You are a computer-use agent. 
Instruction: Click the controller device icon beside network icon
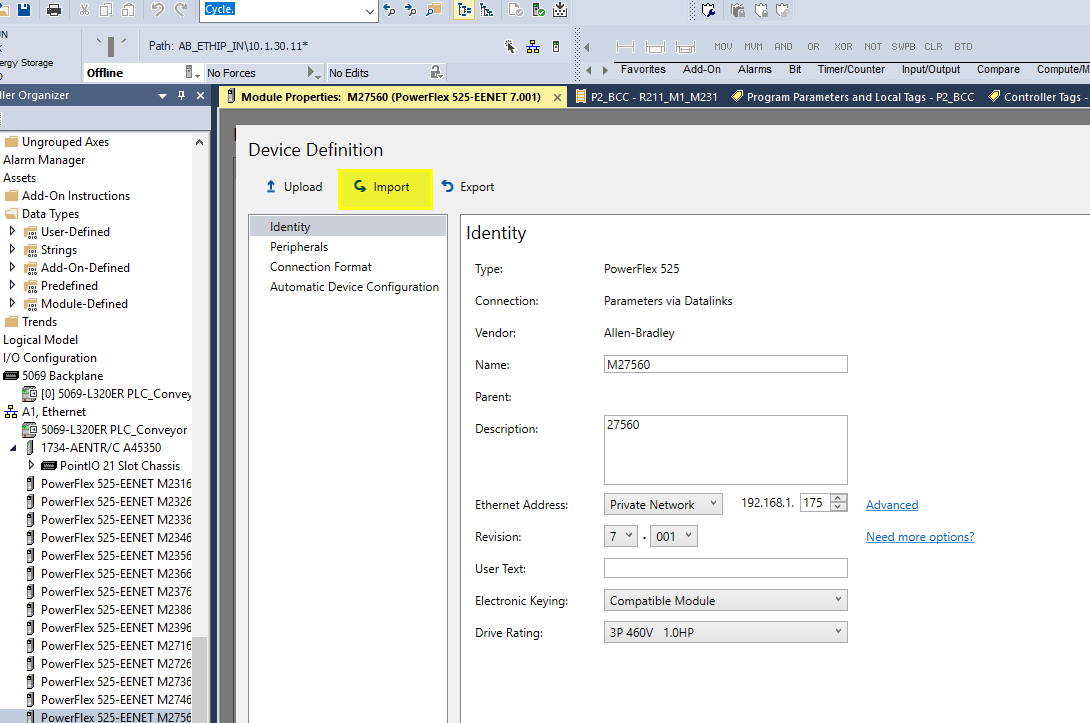[555, 47]
